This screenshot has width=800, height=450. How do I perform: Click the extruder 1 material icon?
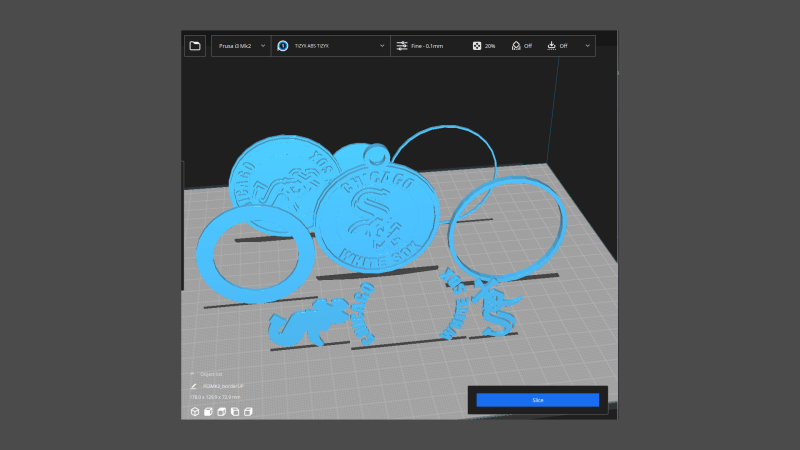pyautogui.click(x=283, y=46)
